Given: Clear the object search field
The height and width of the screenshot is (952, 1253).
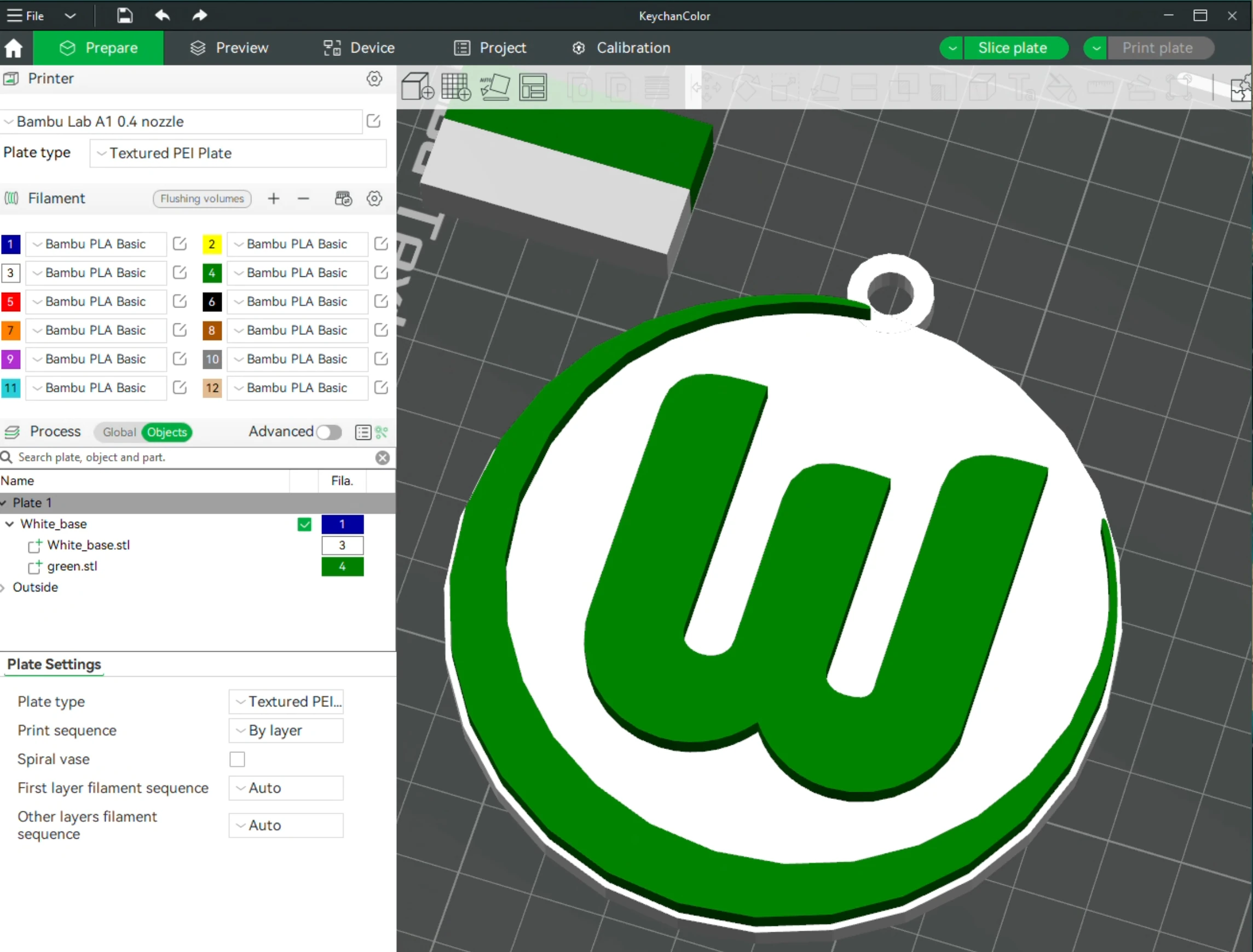Looking at the screenshot, I should tap(383, 458).
